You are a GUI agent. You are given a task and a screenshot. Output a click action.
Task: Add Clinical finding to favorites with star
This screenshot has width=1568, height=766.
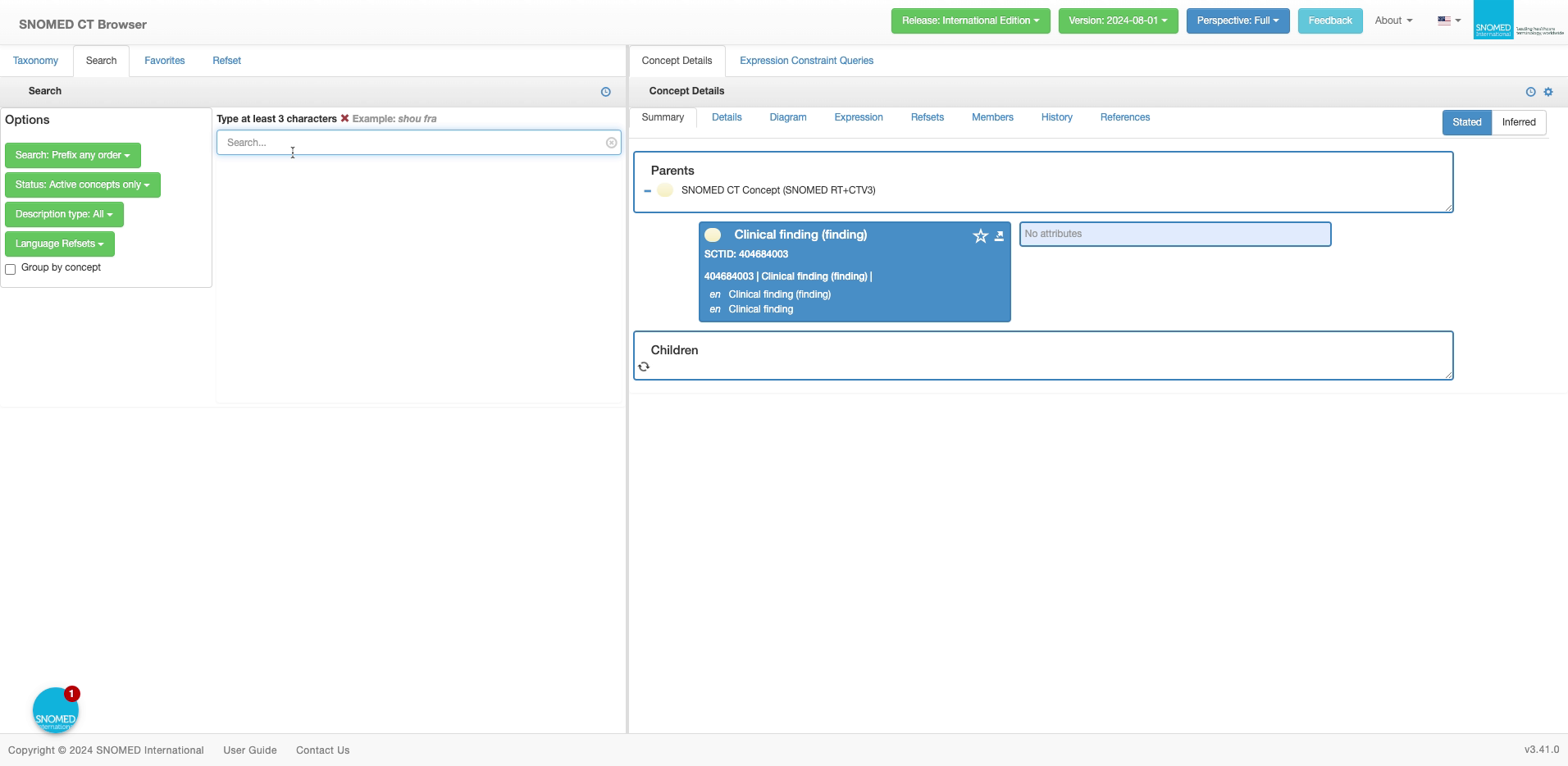pyautogui.click(x=980, y=236)
